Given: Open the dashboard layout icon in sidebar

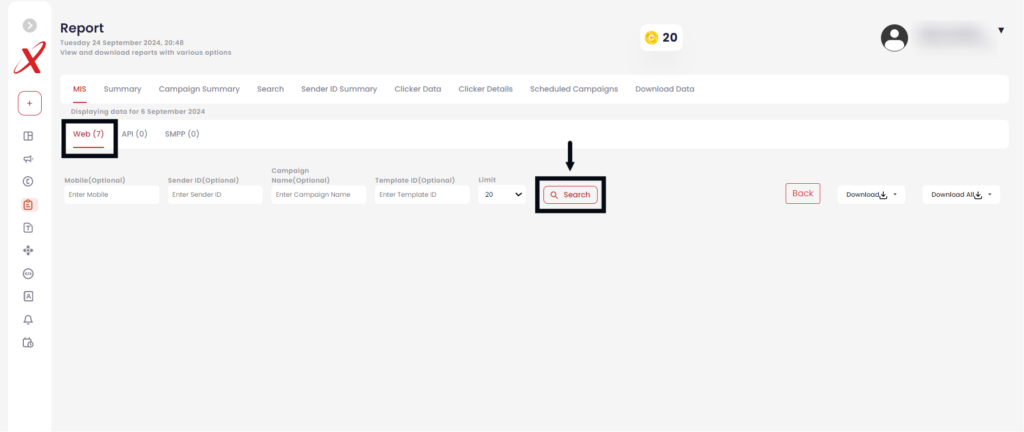Looking at the screenshot, I should coord(29,137).
